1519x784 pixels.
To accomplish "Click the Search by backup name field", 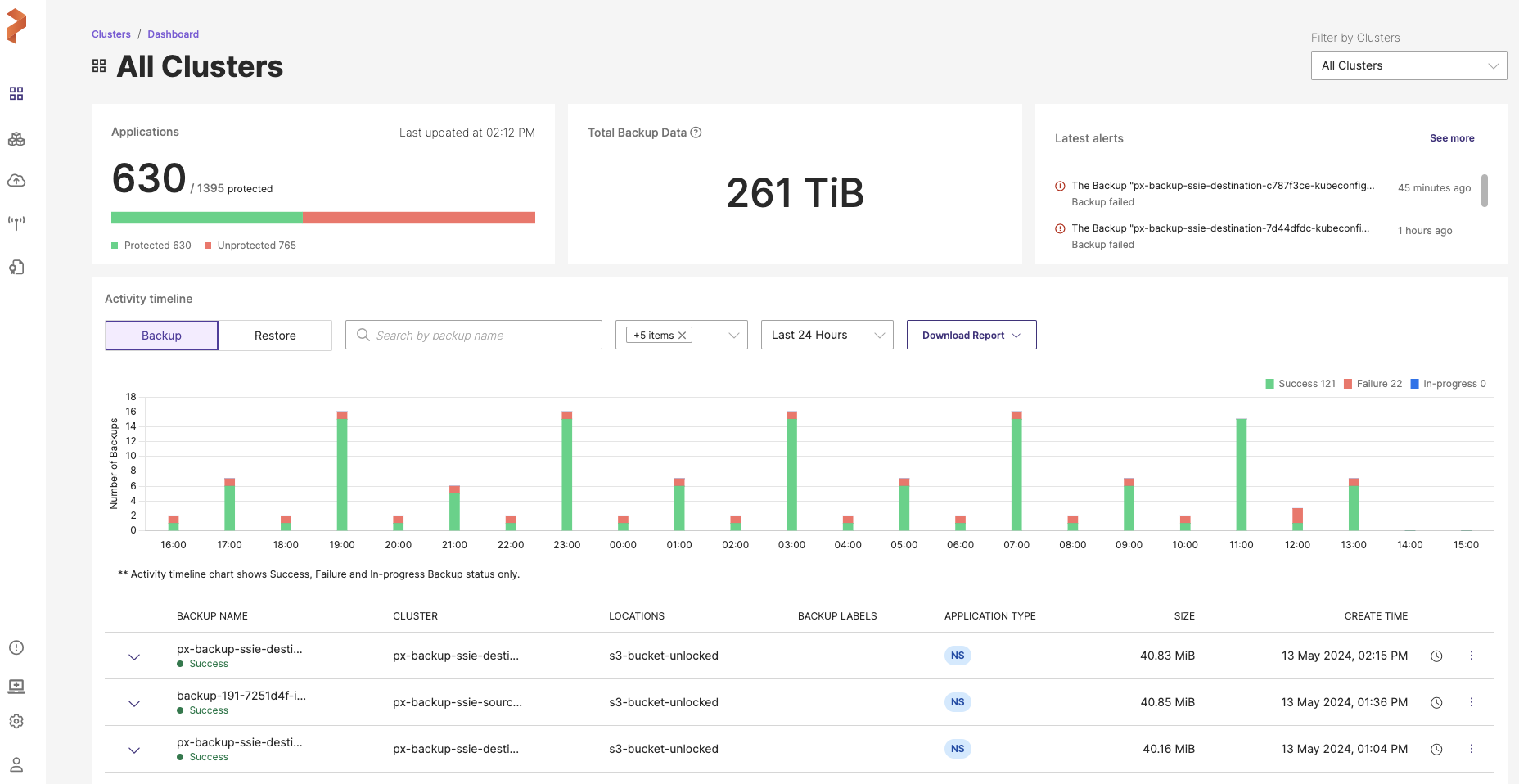I will (x=483, y=336).
